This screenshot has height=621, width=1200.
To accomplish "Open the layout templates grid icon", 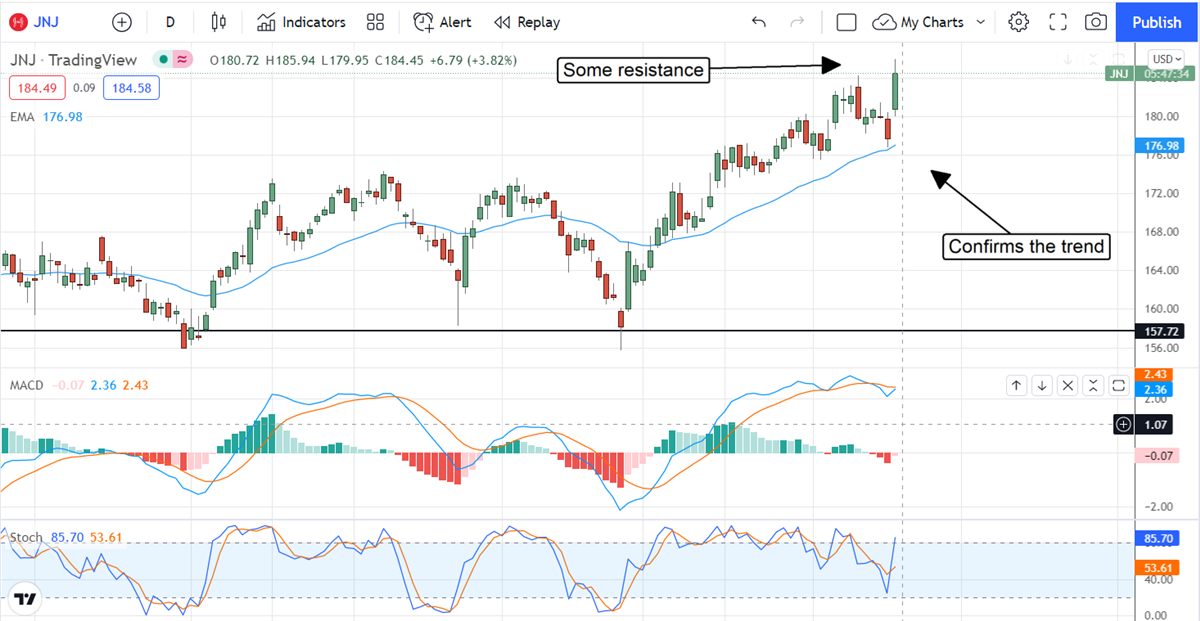I will pyautogui.click(x=375, y=22).
